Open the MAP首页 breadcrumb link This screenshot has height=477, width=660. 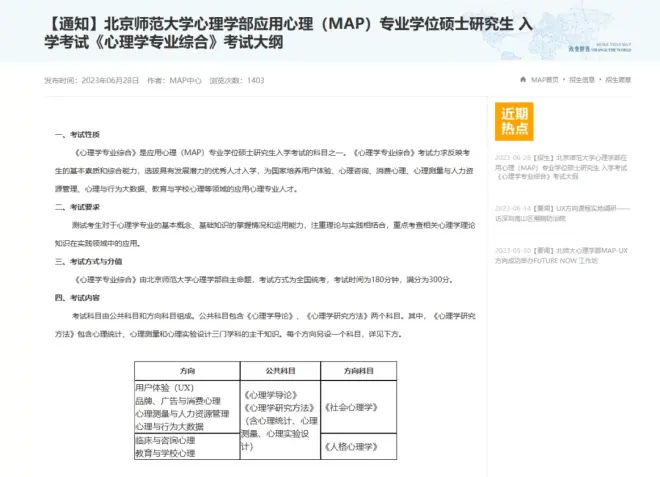click(x=544, y=79)
